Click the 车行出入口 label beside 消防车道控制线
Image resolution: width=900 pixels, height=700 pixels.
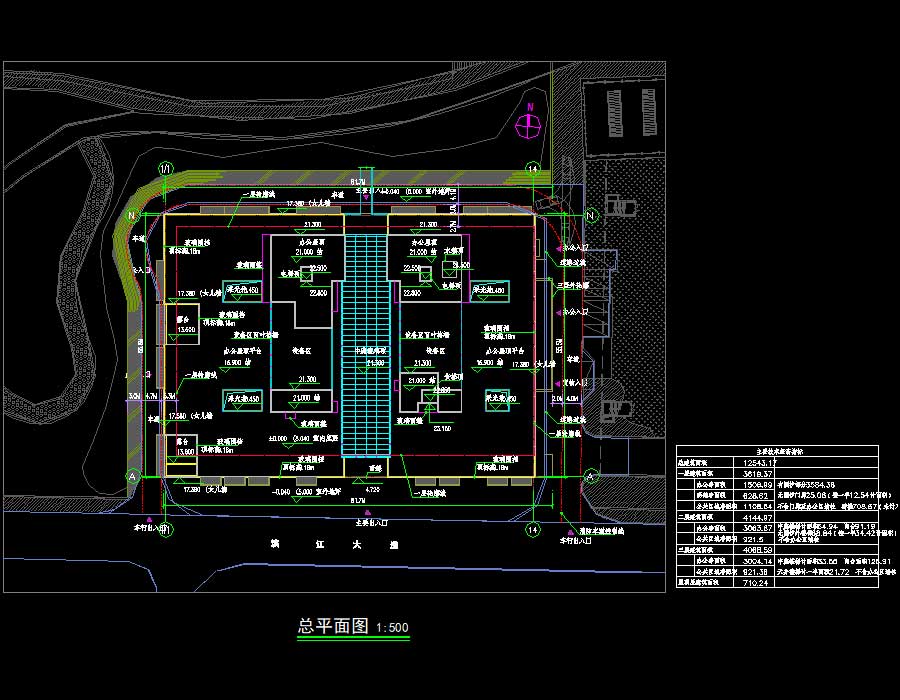pyautogui.click(x=576, y=540)
